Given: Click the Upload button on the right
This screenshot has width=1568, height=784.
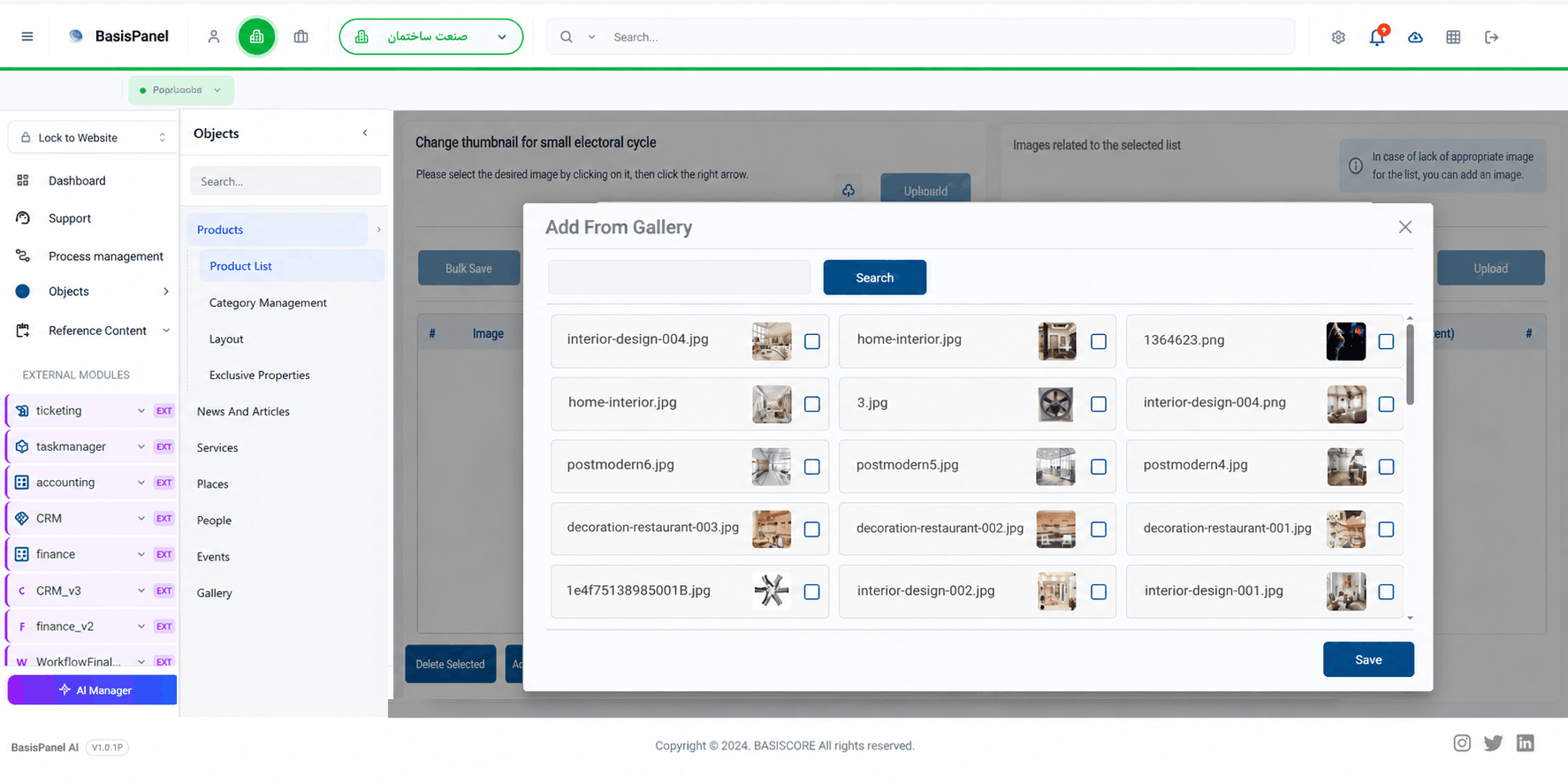Looking at the screenshot, I should coord(1491,269).
